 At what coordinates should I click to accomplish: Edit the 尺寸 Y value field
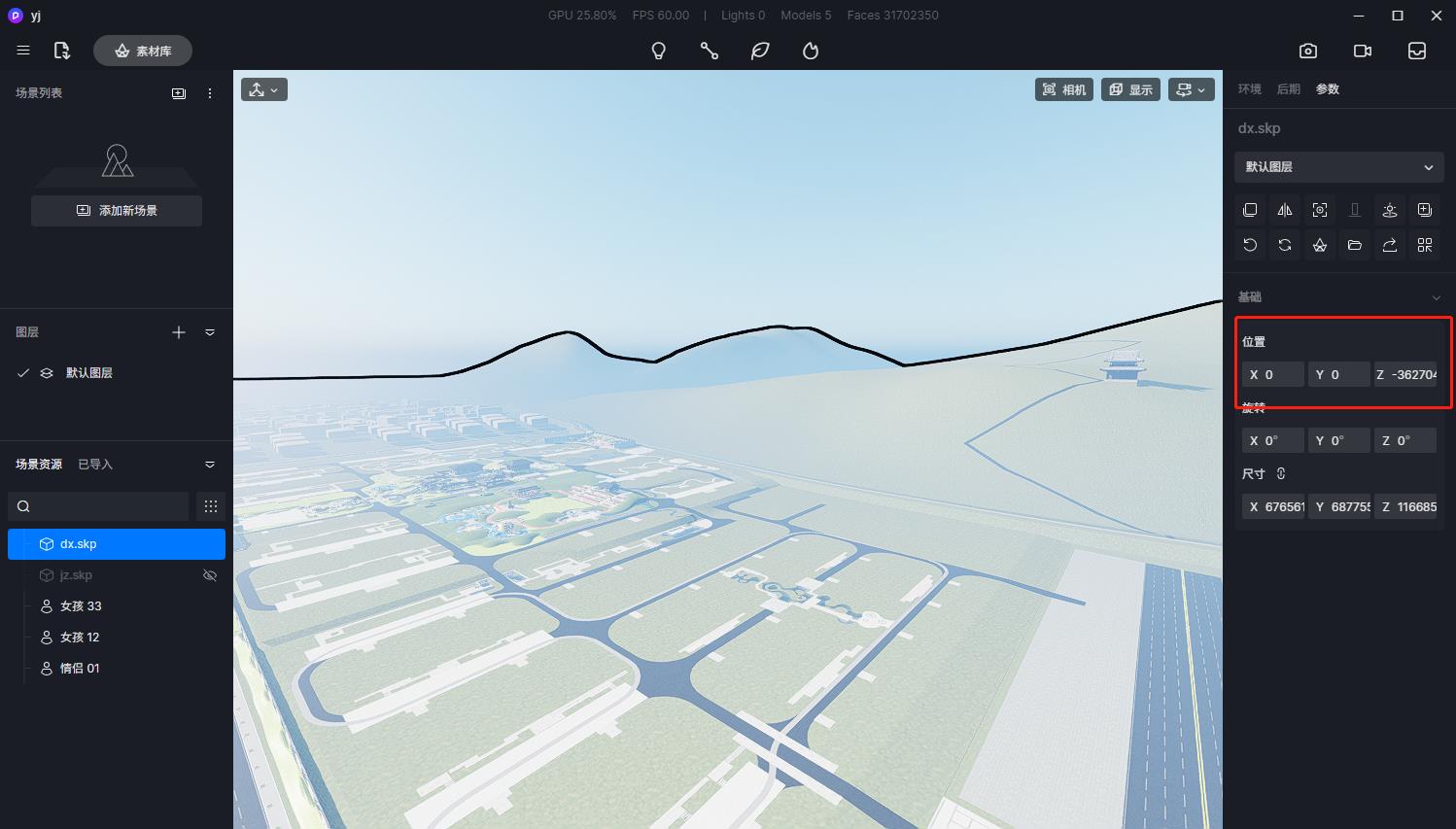1339,506
